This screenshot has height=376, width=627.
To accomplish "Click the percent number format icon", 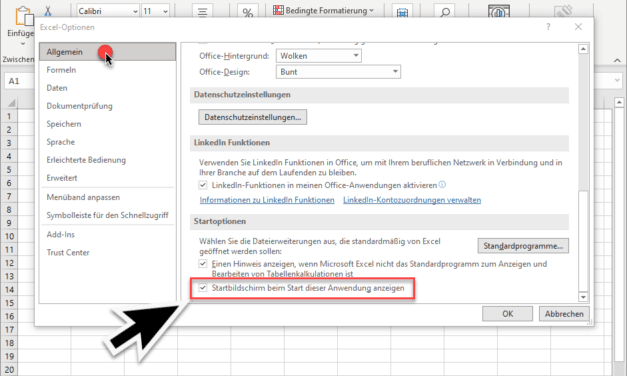I will pyautogui.click(x=248, y=12).
